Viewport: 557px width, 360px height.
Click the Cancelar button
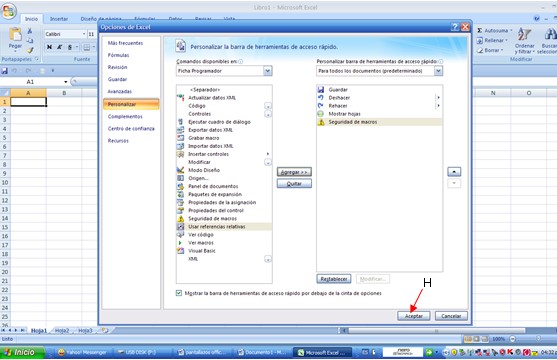[x=451, y=316]
